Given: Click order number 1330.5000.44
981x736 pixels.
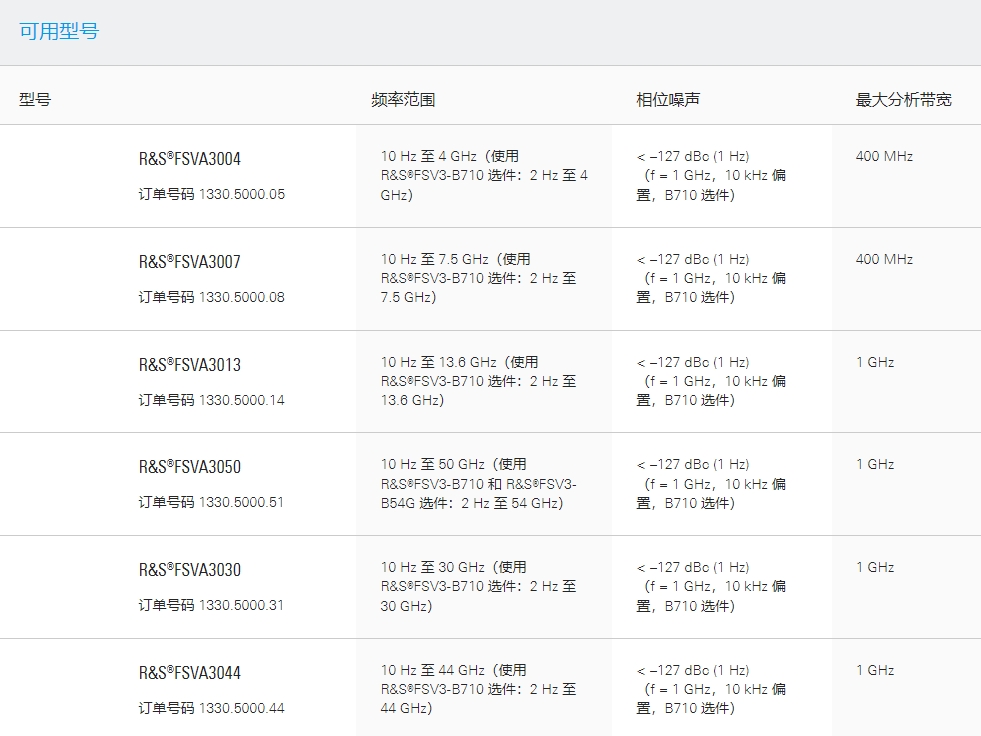Looking at the screenshot, I should [211, 708].
